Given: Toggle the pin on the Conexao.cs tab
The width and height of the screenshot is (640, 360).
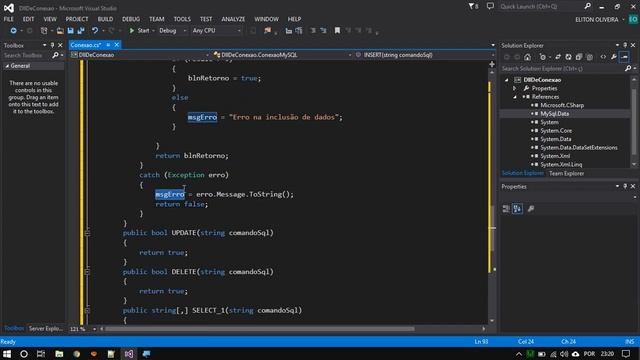Looking at the screenshot, I should 108,45.
